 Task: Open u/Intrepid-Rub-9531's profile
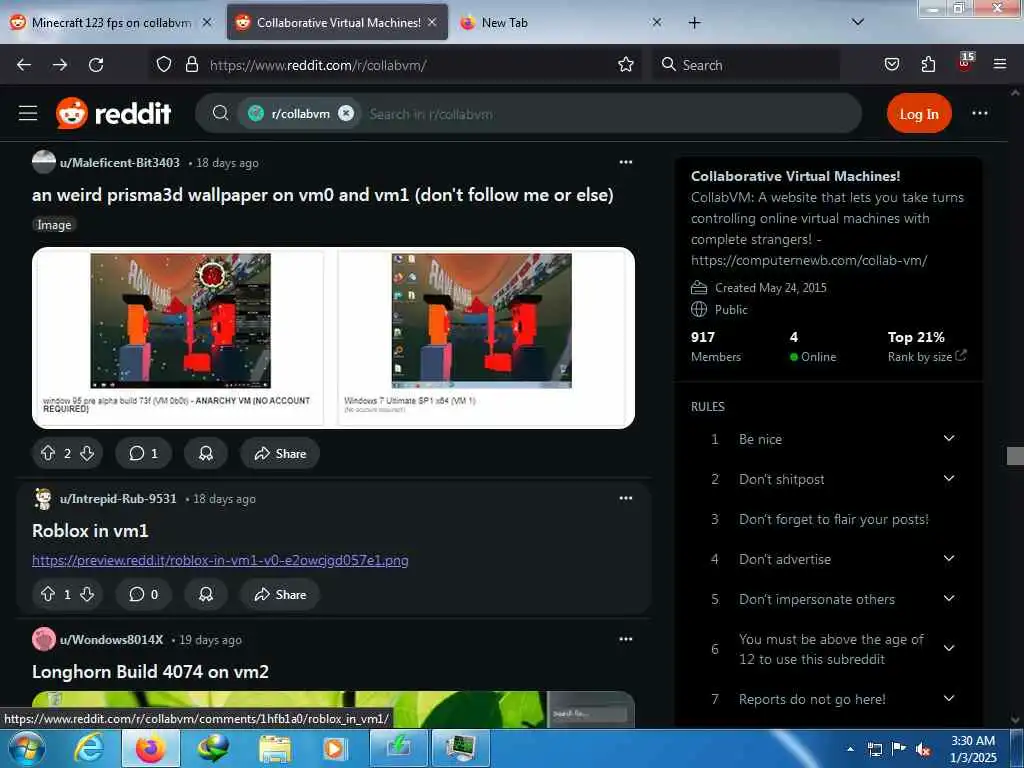pyautogui.click(x=118, y=499)
